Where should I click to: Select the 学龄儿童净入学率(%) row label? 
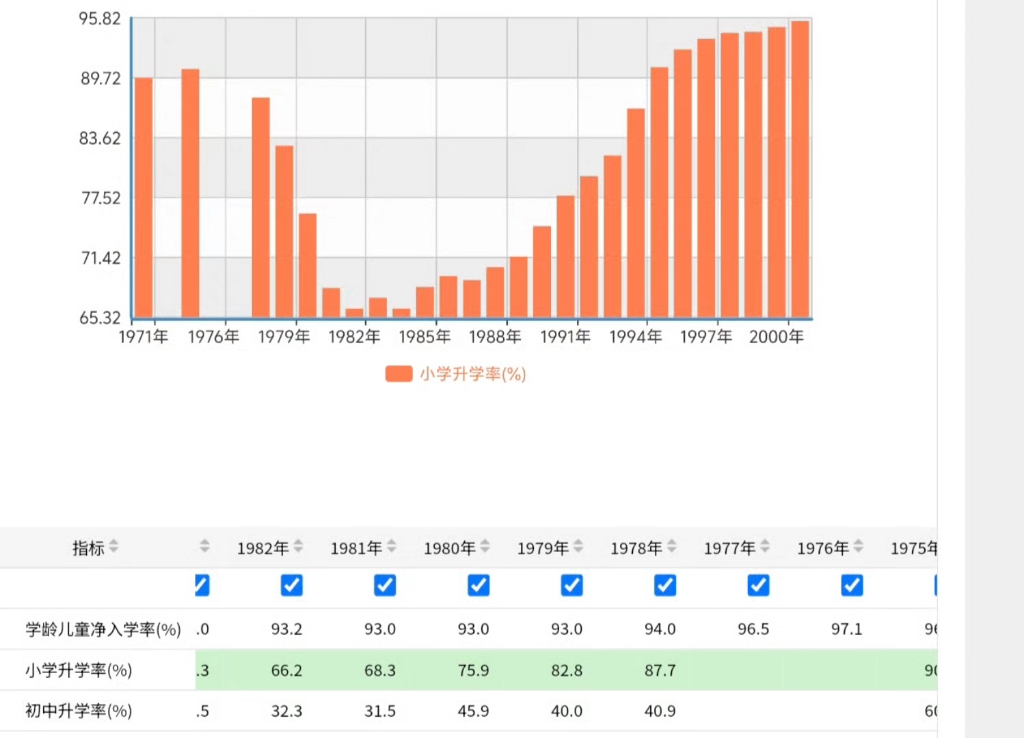click(103, 630)
